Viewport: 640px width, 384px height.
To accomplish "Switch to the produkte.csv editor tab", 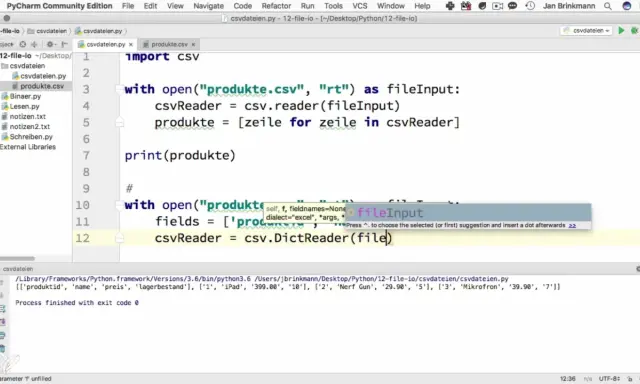I will coord(169,44).
